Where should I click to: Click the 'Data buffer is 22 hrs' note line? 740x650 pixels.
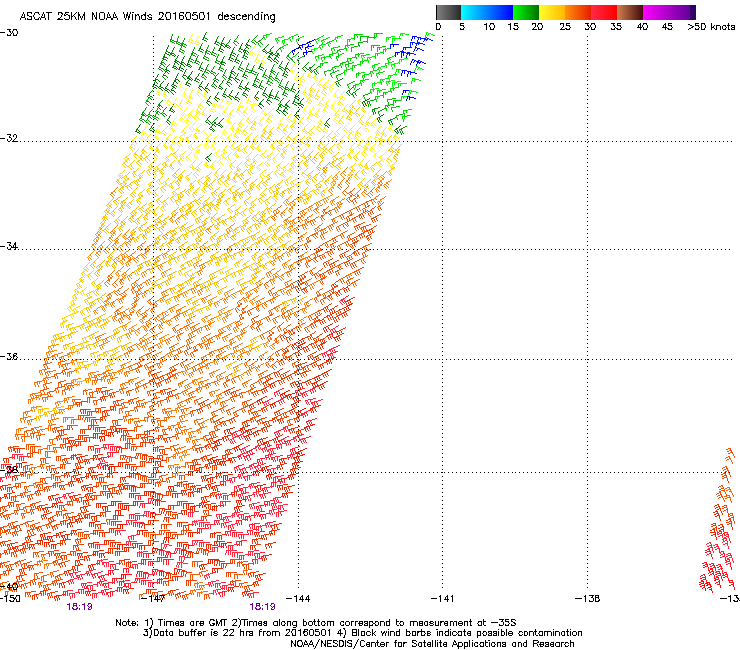pos(362,633)
